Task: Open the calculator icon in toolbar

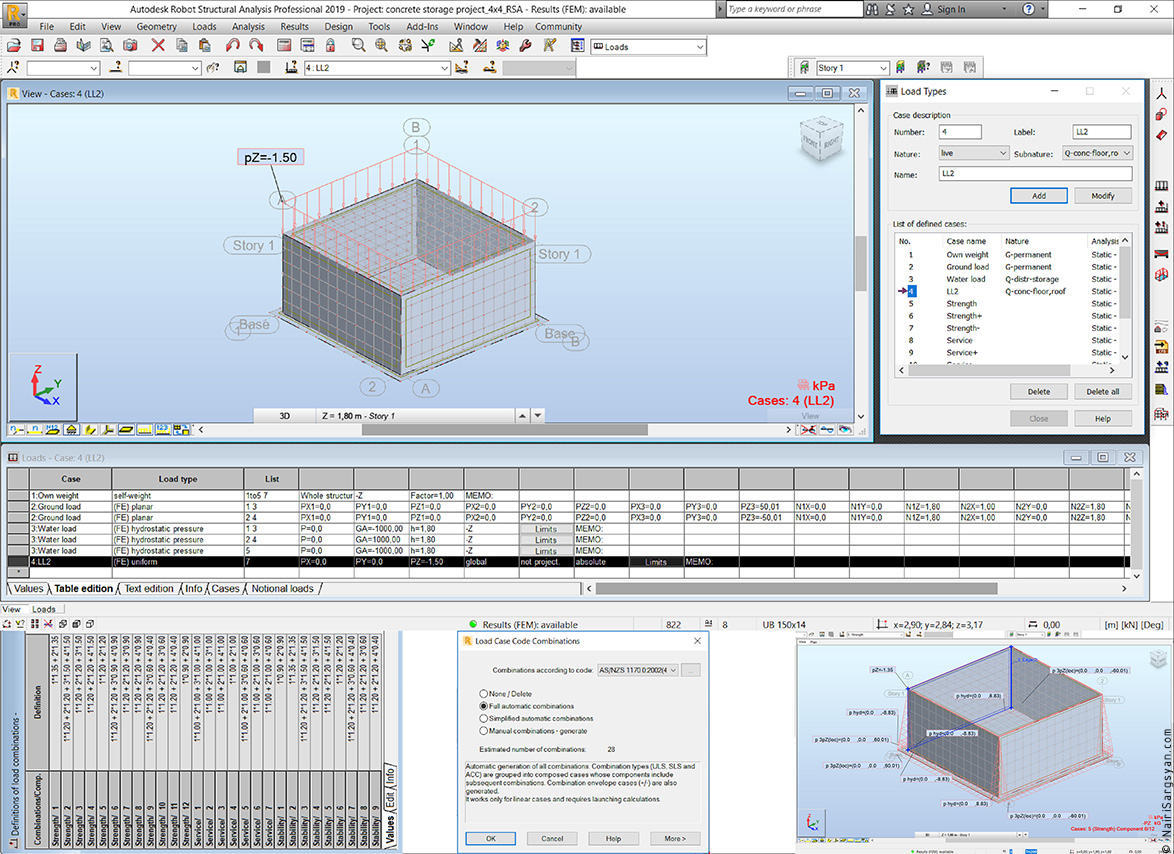Action: pyautogui.click(x=284, y=46)
